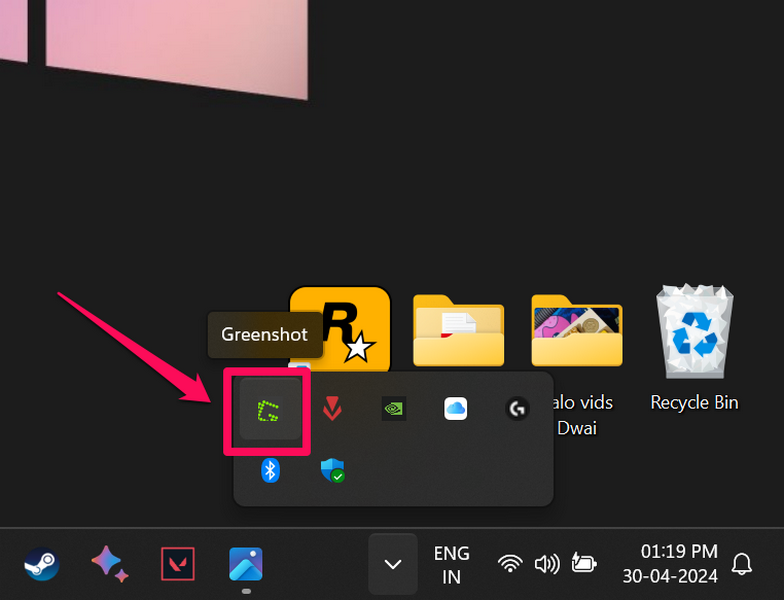The image size is (784, 600).
Task: Open the red Riot Vanguard tray icon
Action: click(x=332, y=409)
